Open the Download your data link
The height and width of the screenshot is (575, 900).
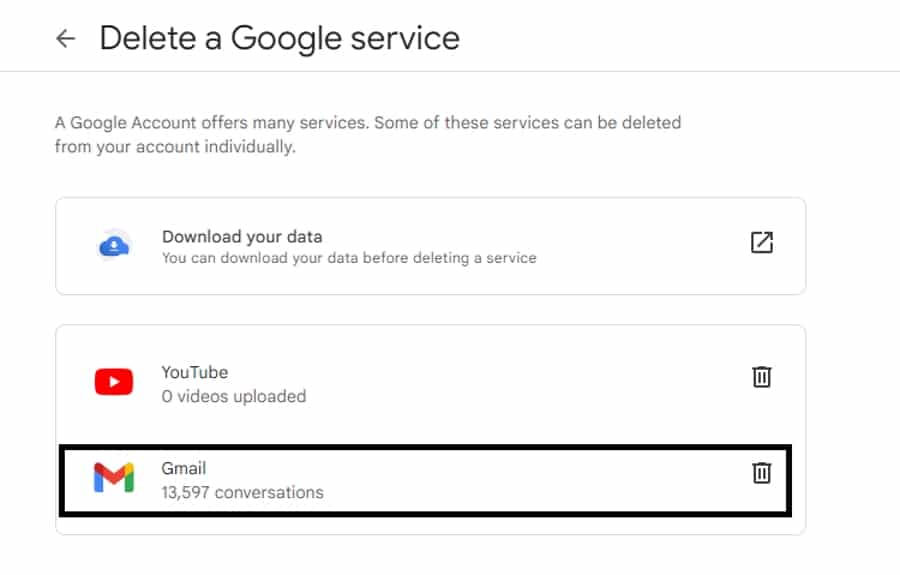point(242,237)
